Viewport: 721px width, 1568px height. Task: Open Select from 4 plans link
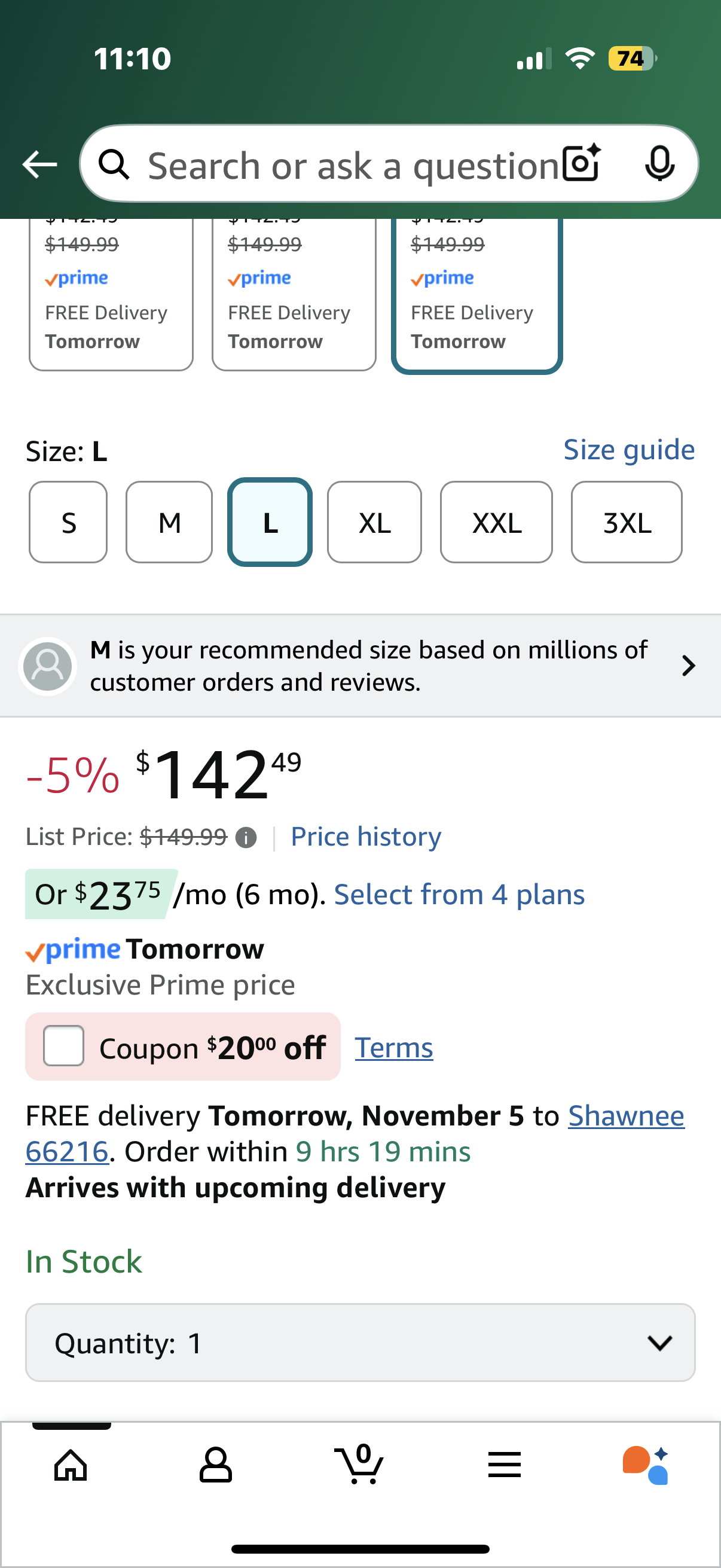pos(459,894)
